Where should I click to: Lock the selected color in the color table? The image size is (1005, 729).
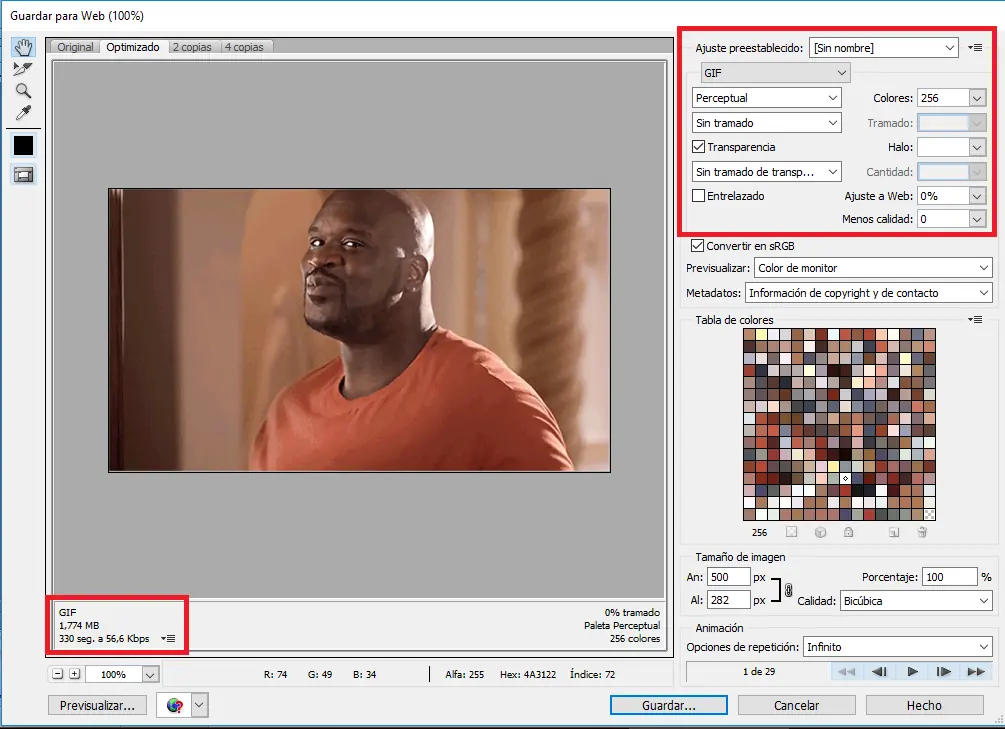pos(848,533)
